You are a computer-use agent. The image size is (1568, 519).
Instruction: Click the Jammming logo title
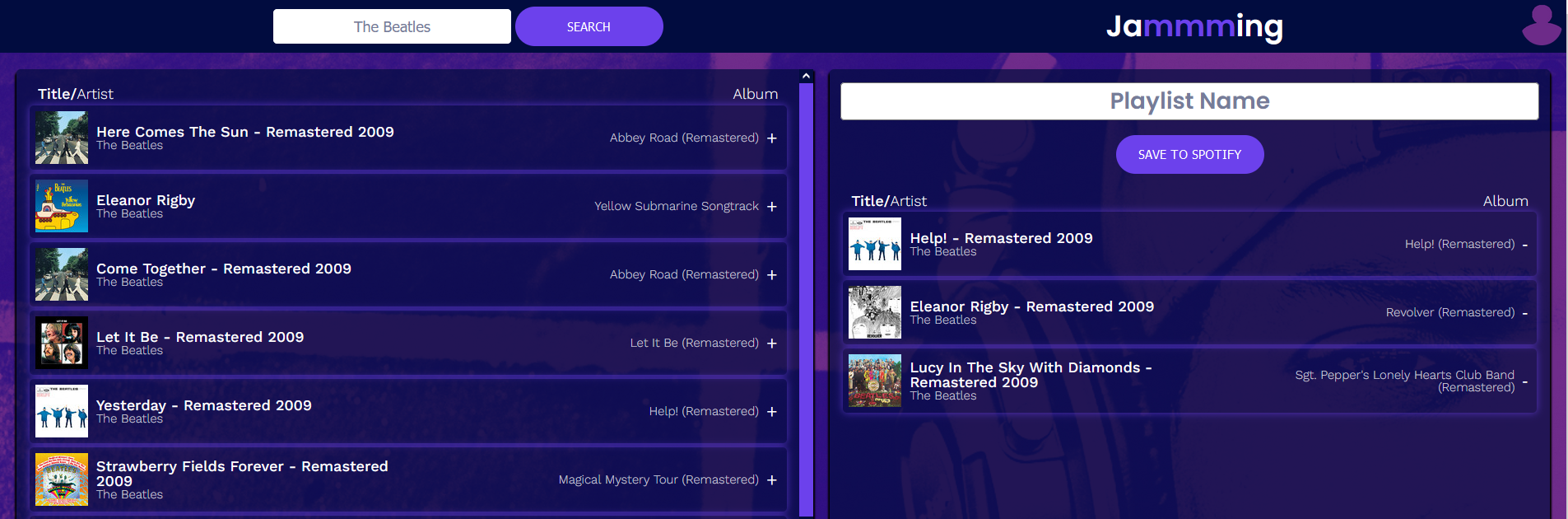pos(1194,26)
